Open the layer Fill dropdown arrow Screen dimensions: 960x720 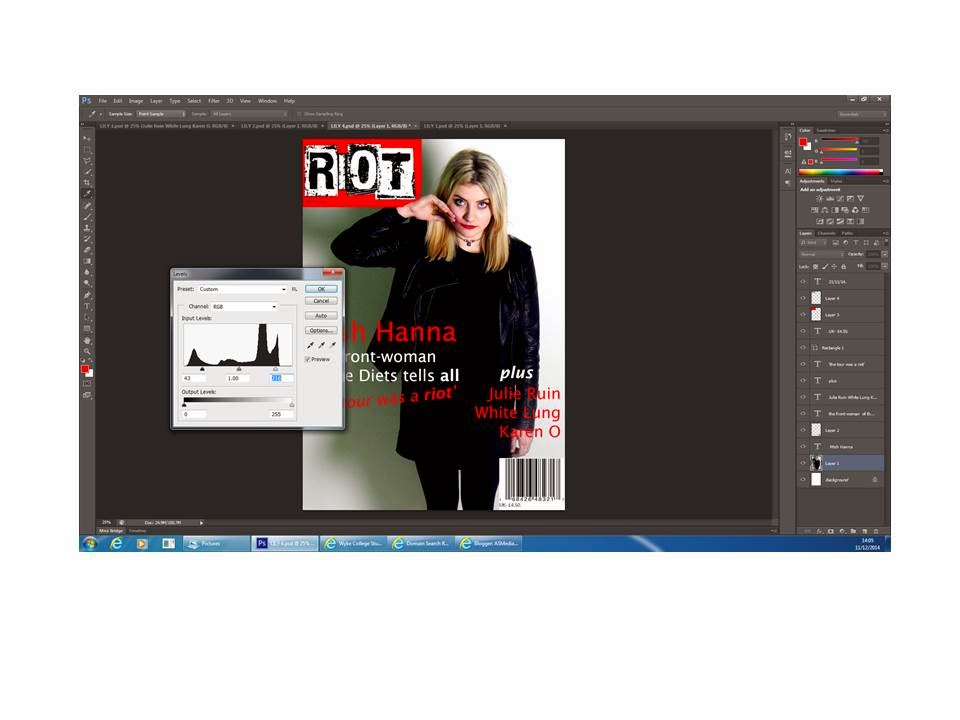[x=885, y=266]
